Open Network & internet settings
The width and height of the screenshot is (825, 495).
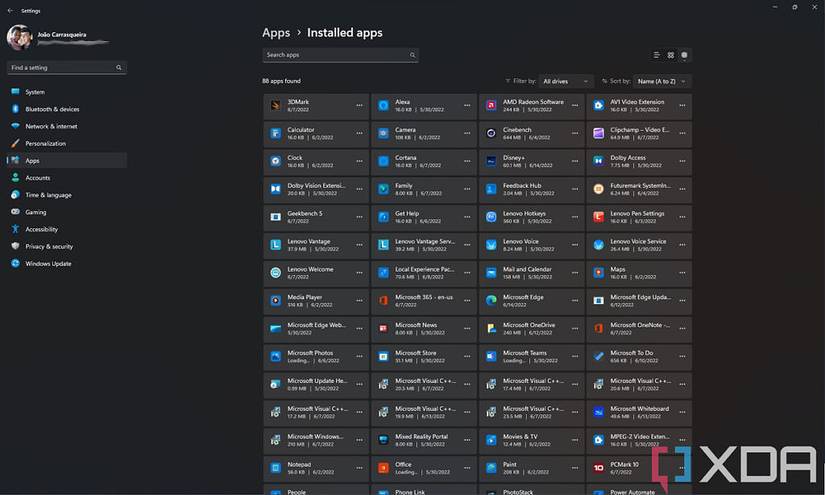[x=67, y=126]
